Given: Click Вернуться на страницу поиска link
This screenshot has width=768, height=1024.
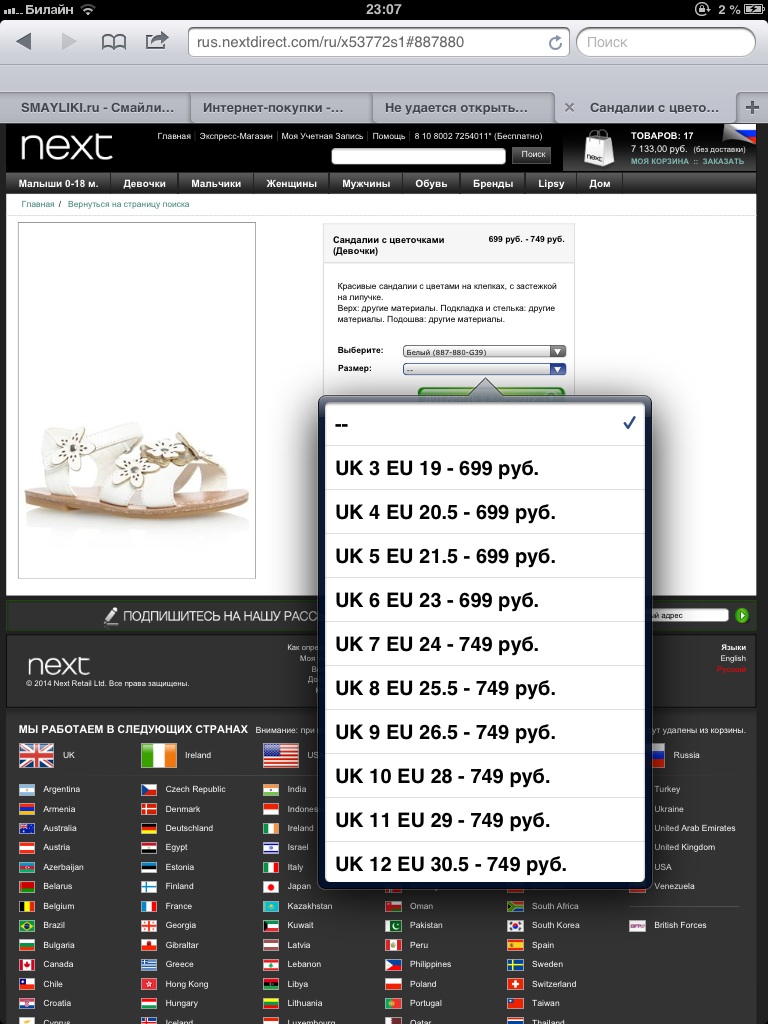Looking at the screenshot, I should [x=129, y=204].
